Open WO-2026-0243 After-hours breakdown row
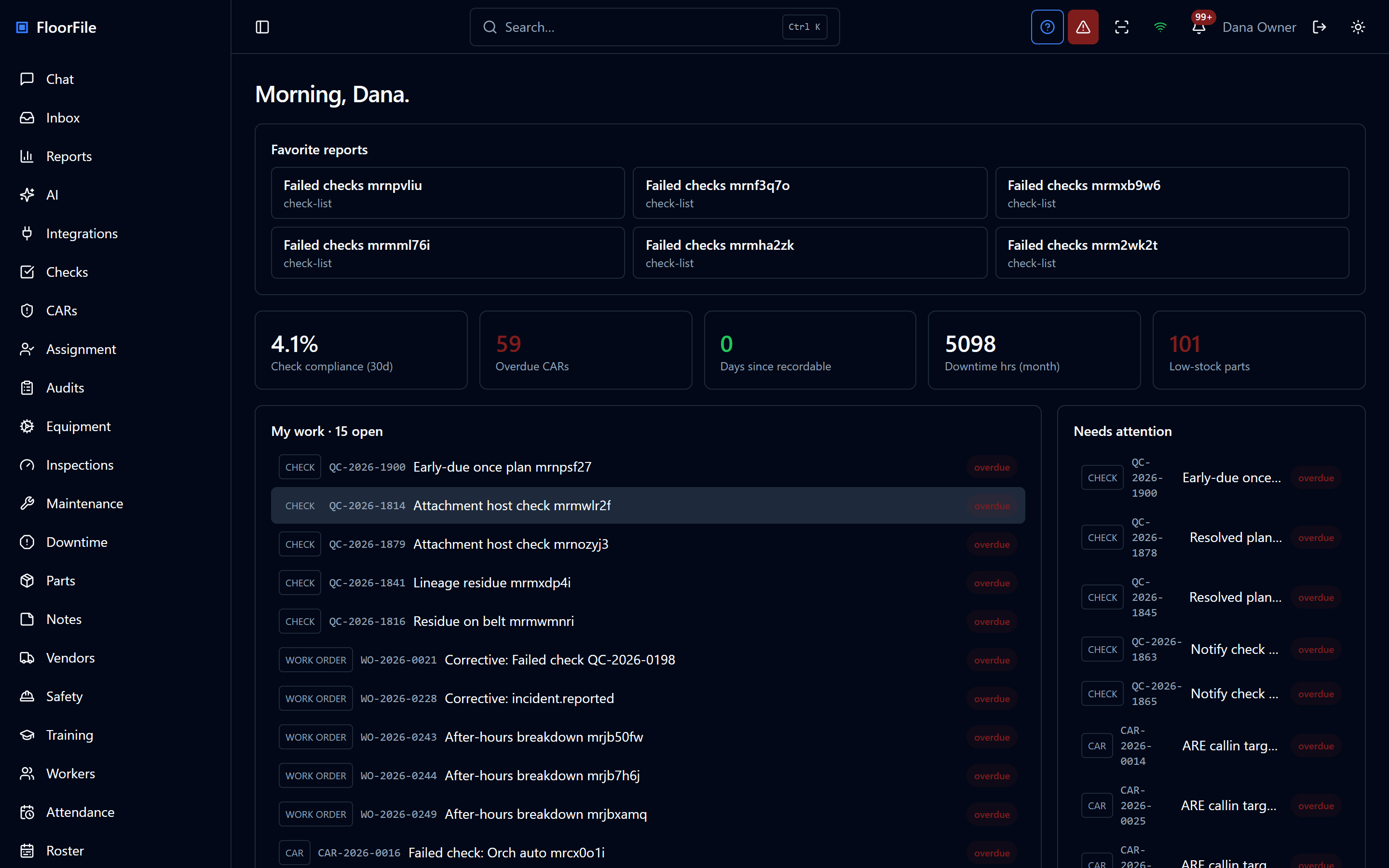Screen dimensions: 1389x868 648,737
